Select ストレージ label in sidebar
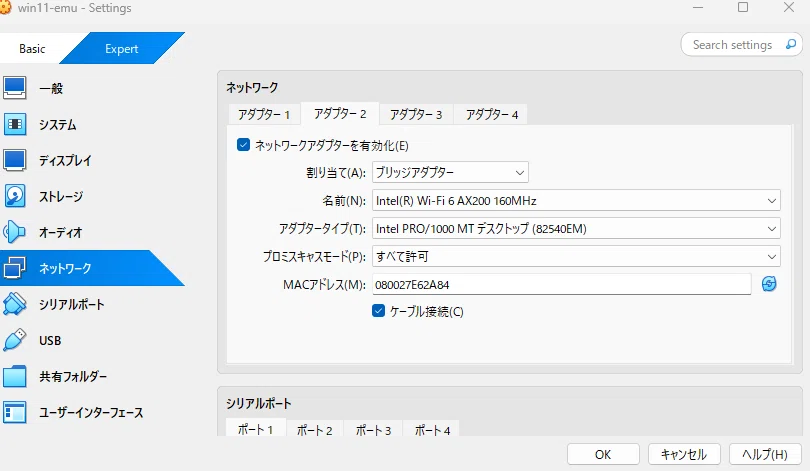The width and height of the screenshot is (810, 471). [61, 196]
